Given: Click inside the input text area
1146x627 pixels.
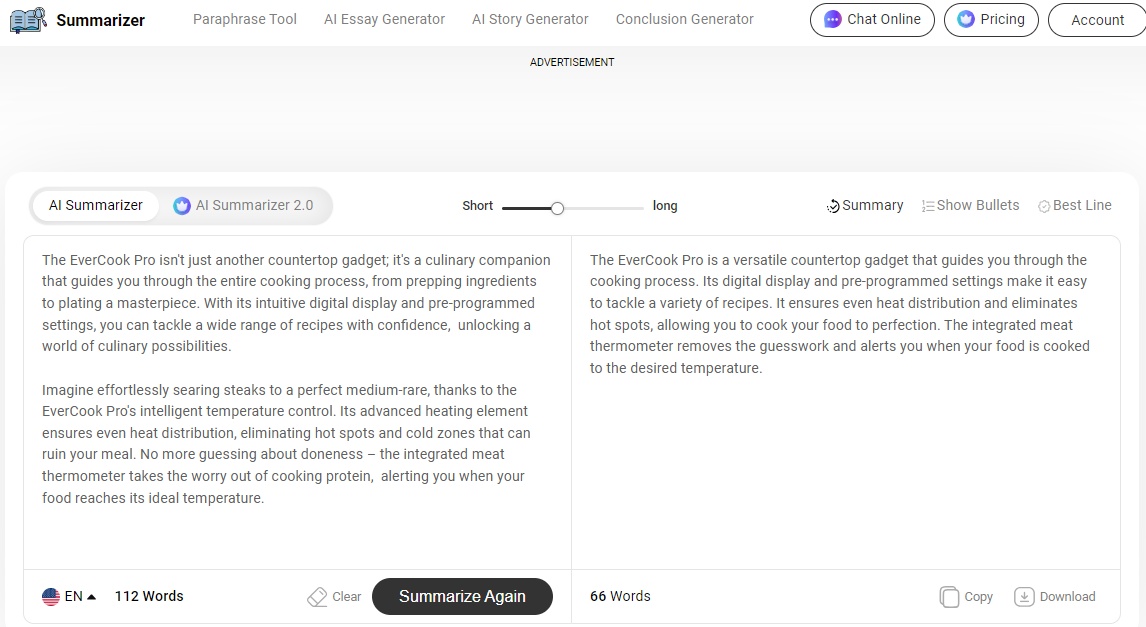Looking at the screenshot, I should 296,400.
